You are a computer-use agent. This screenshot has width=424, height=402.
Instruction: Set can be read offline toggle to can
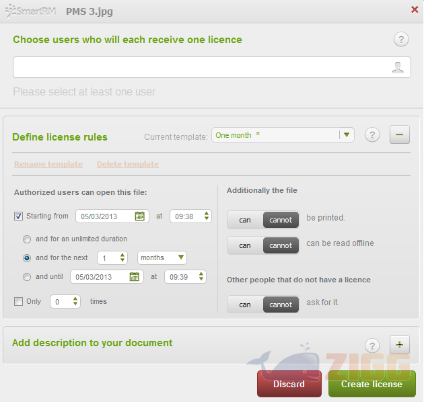(245, 246)
